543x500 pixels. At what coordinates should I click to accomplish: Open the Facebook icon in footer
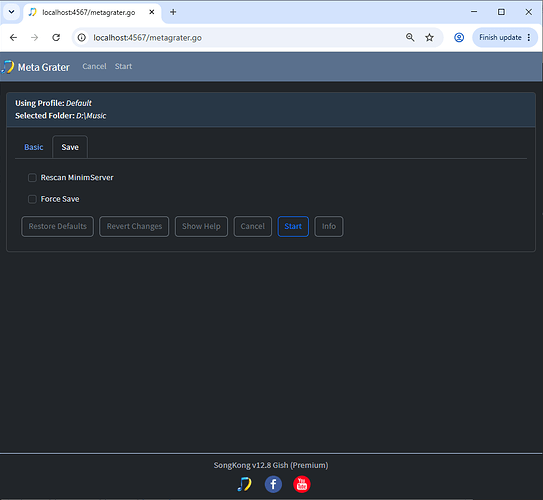coord(273,484)
